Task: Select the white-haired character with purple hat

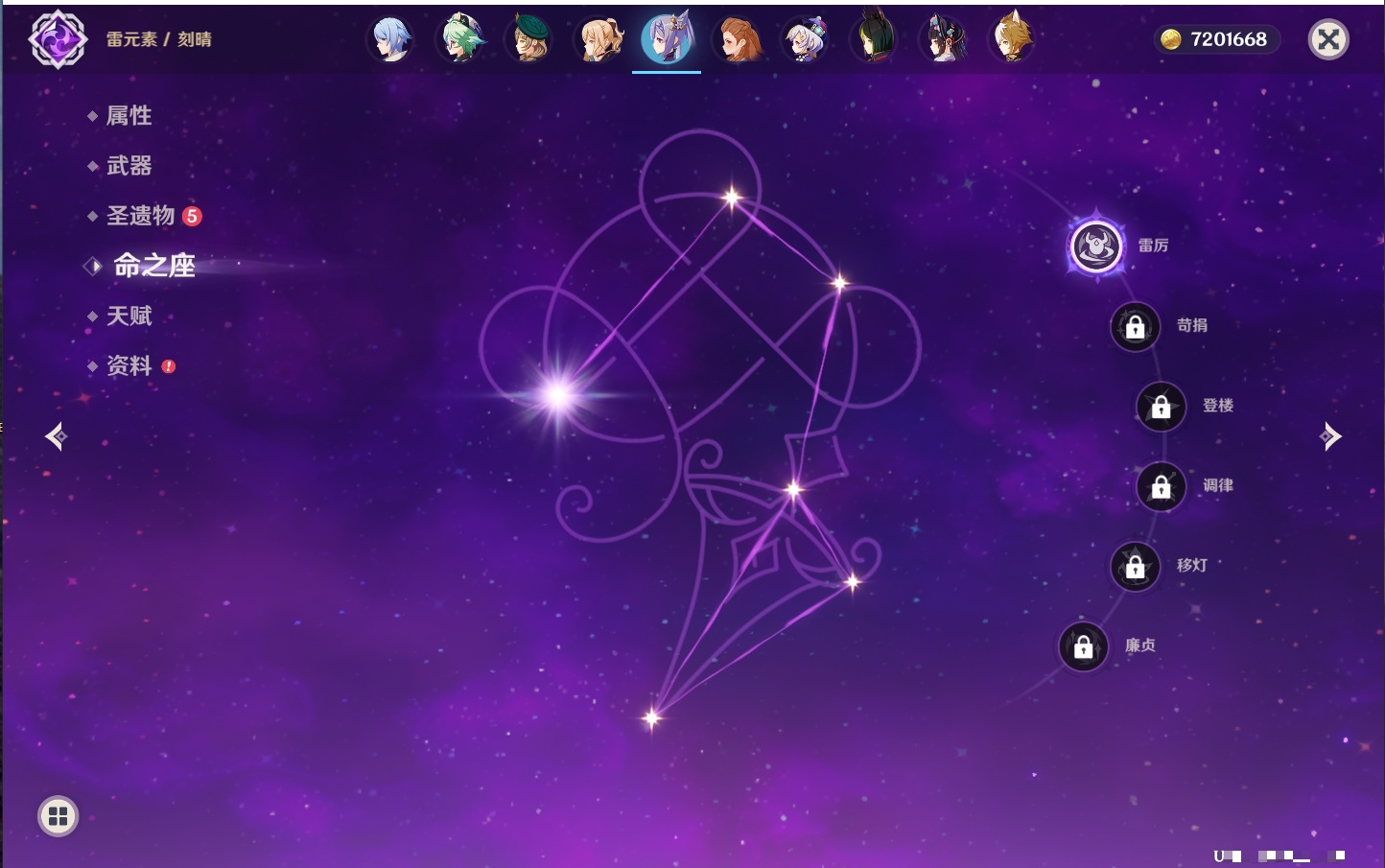Action: click(806, 39)
